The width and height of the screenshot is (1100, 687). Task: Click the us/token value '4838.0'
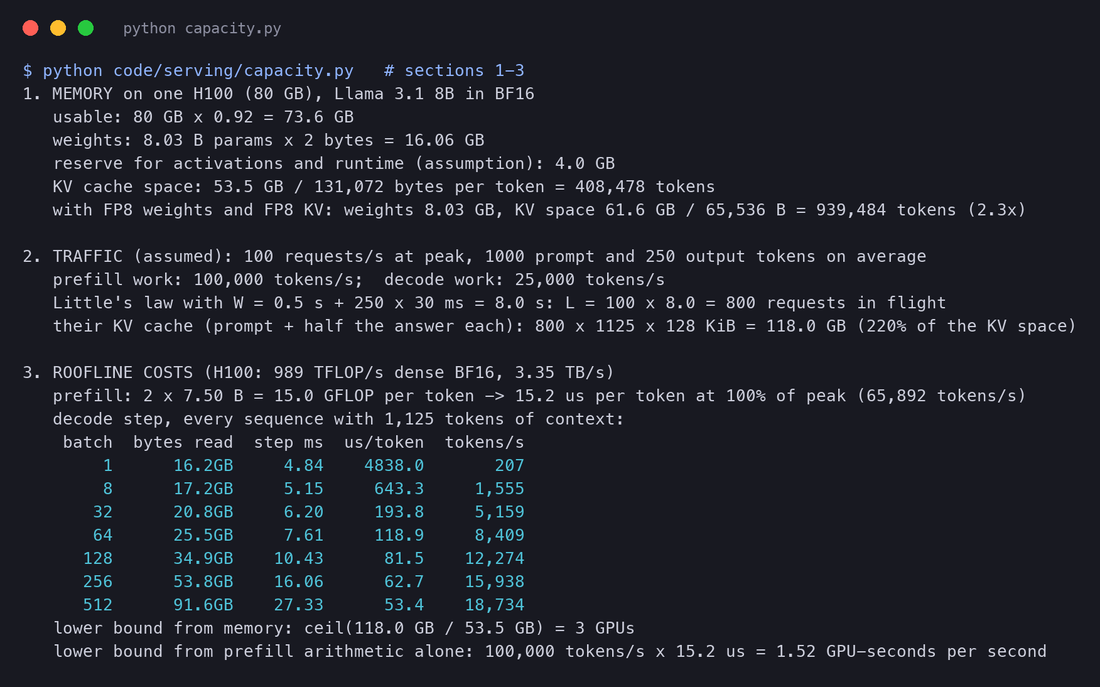[394, 465]
